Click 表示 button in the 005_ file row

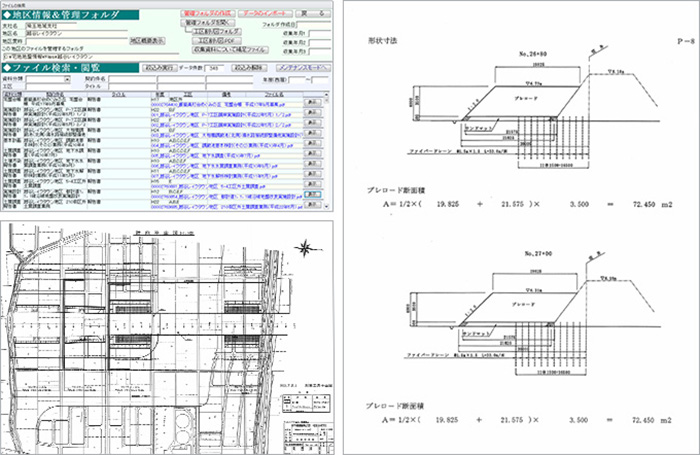pyautogui.click(x=312, y=153)
